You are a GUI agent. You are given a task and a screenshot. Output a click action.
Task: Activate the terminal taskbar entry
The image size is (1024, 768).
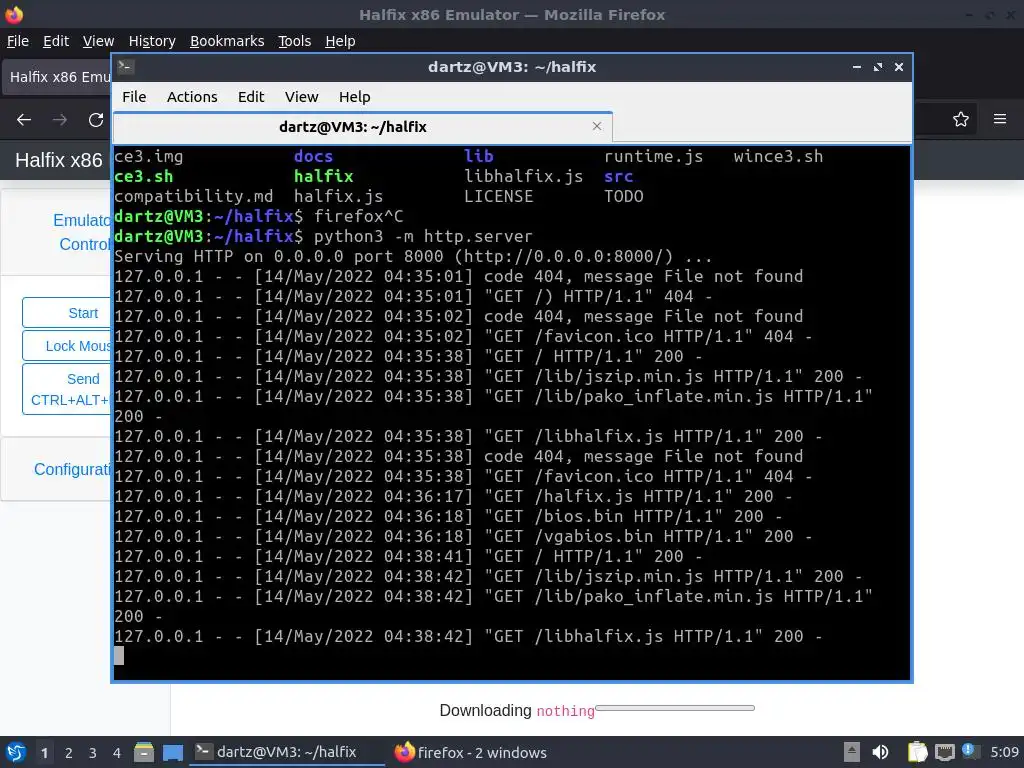point(287,752)
